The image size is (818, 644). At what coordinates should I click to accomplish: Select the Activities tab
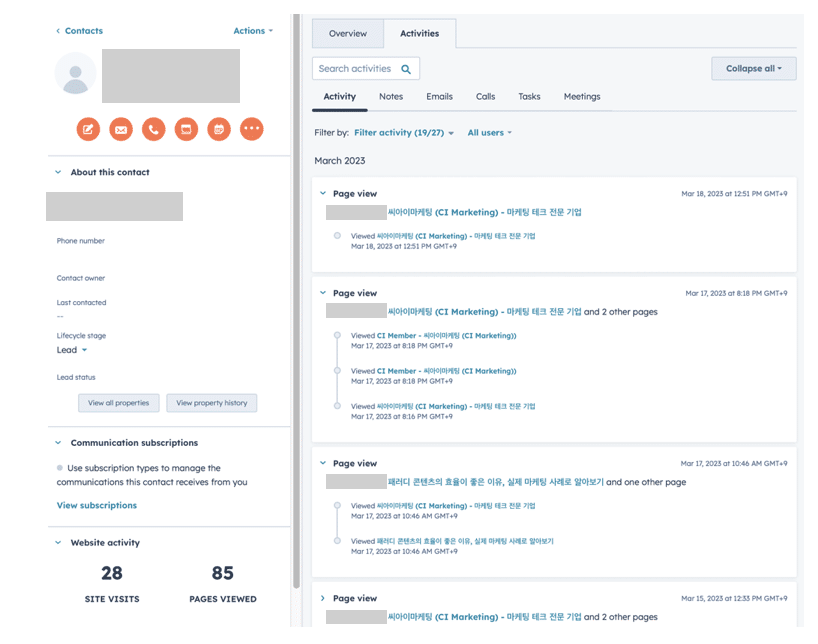tap(419, 33)
